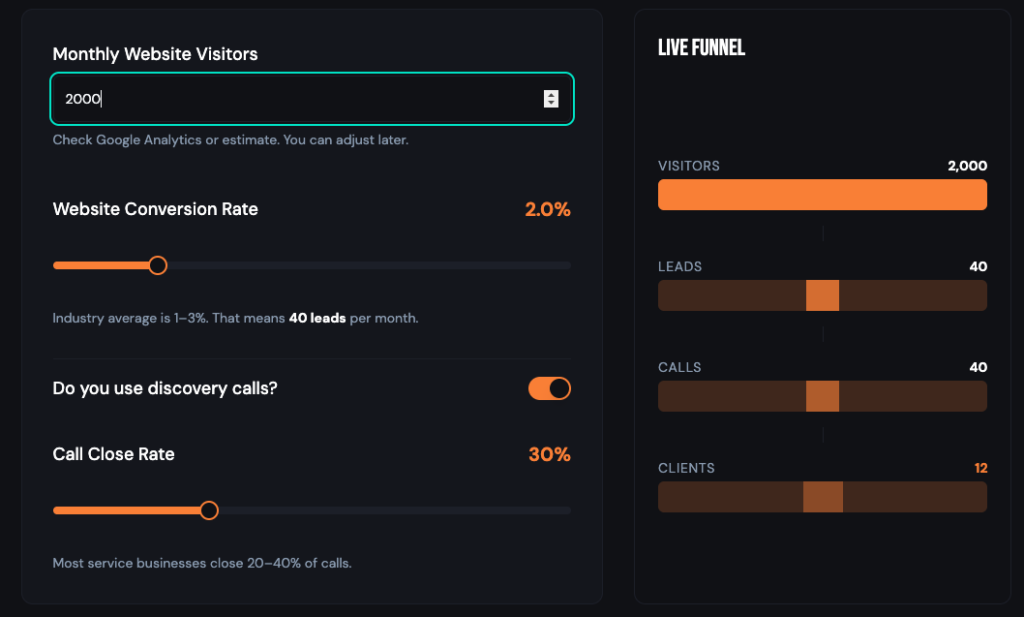This screenshot has height=617, width=1024.
Task: Click the Leads funnel bar
Action: coord(822,295)
